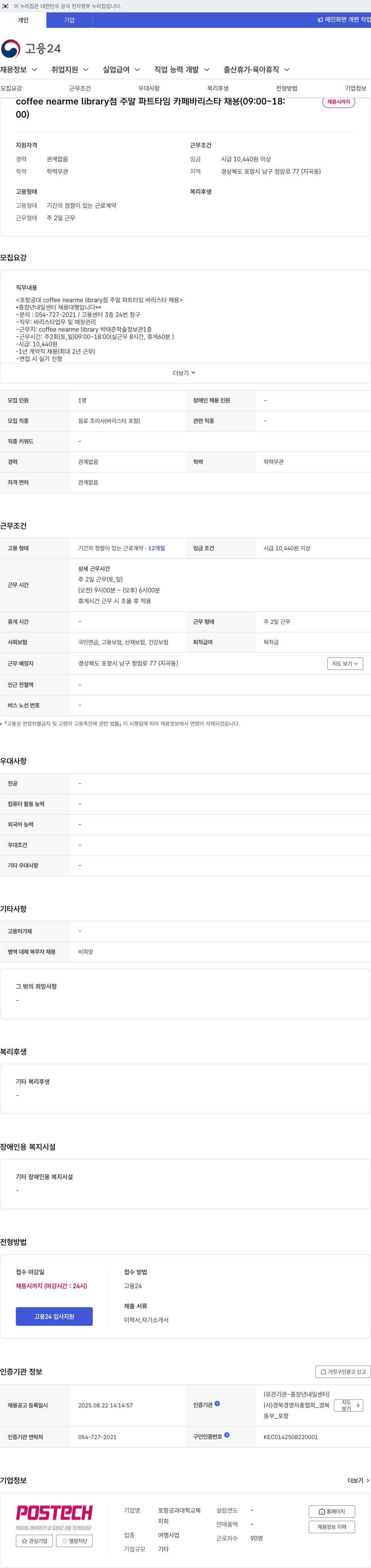Click the Korean flag icon at top

coord(5,6)
